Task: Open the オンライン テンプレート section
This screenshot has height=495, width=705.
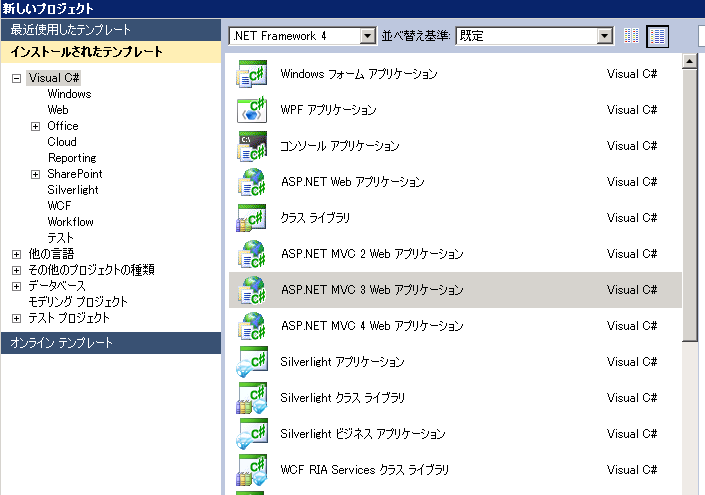Action: click(x=111, y=343)
